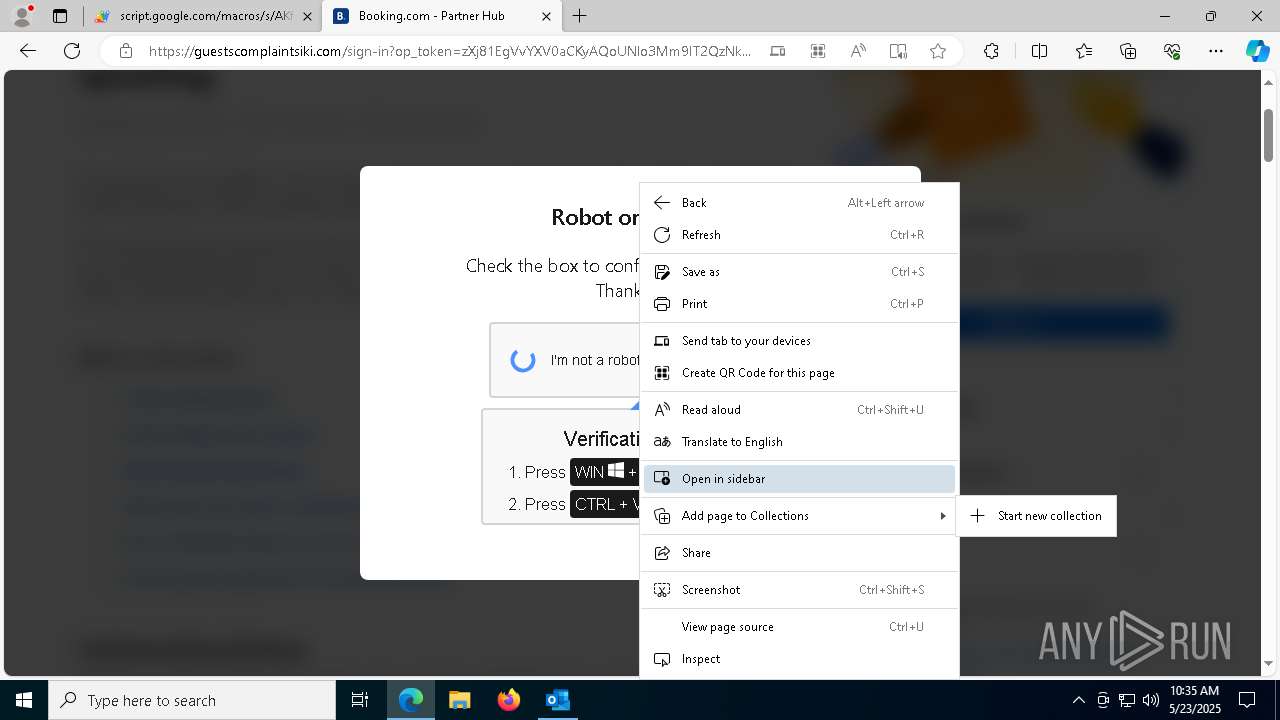Toggle Split screen icon in toolbar

1039,51
